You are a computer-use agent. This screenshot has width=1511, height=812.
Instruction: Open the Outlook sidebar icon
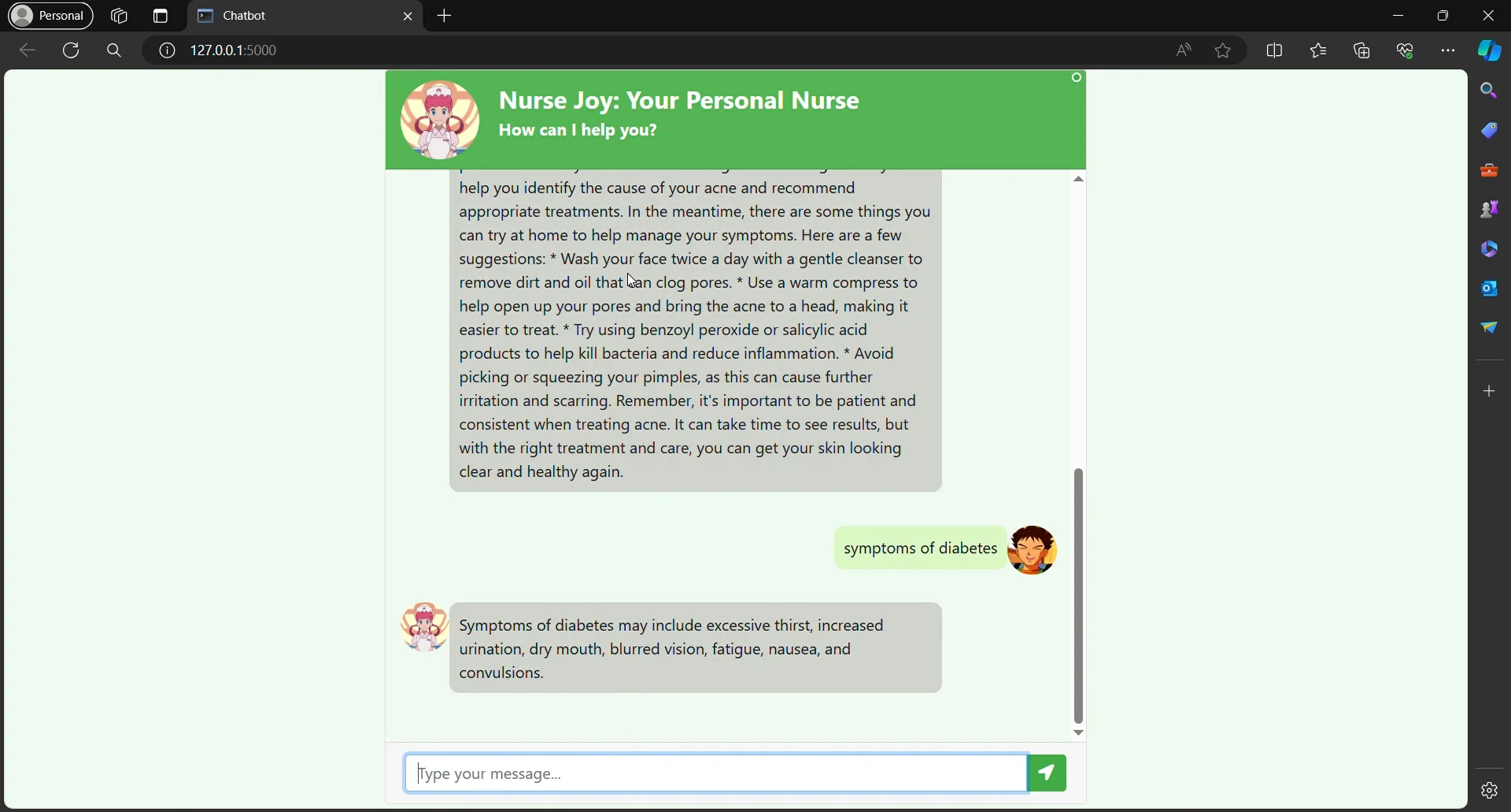point(1491,289)
